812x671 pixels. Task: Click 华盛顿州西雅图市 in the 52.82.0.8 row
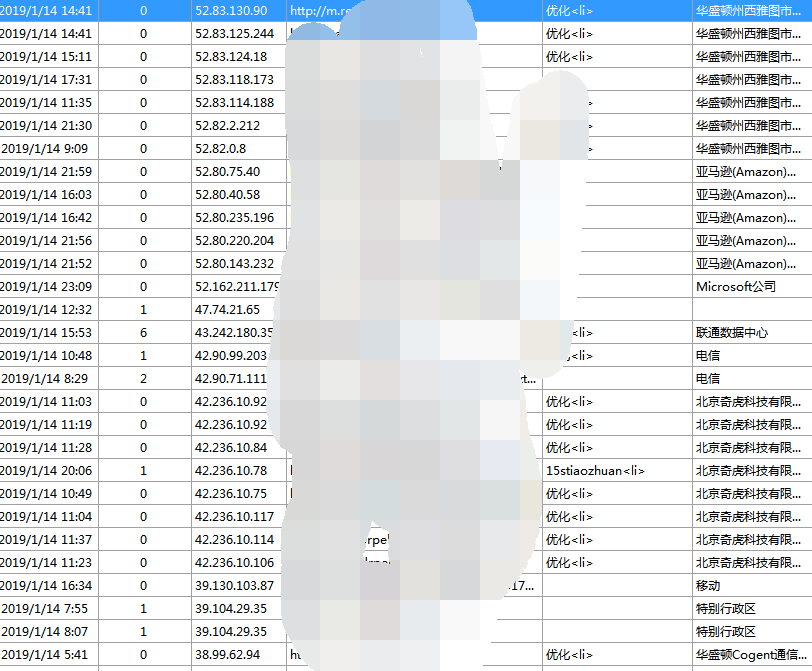(x=749, y=149)
